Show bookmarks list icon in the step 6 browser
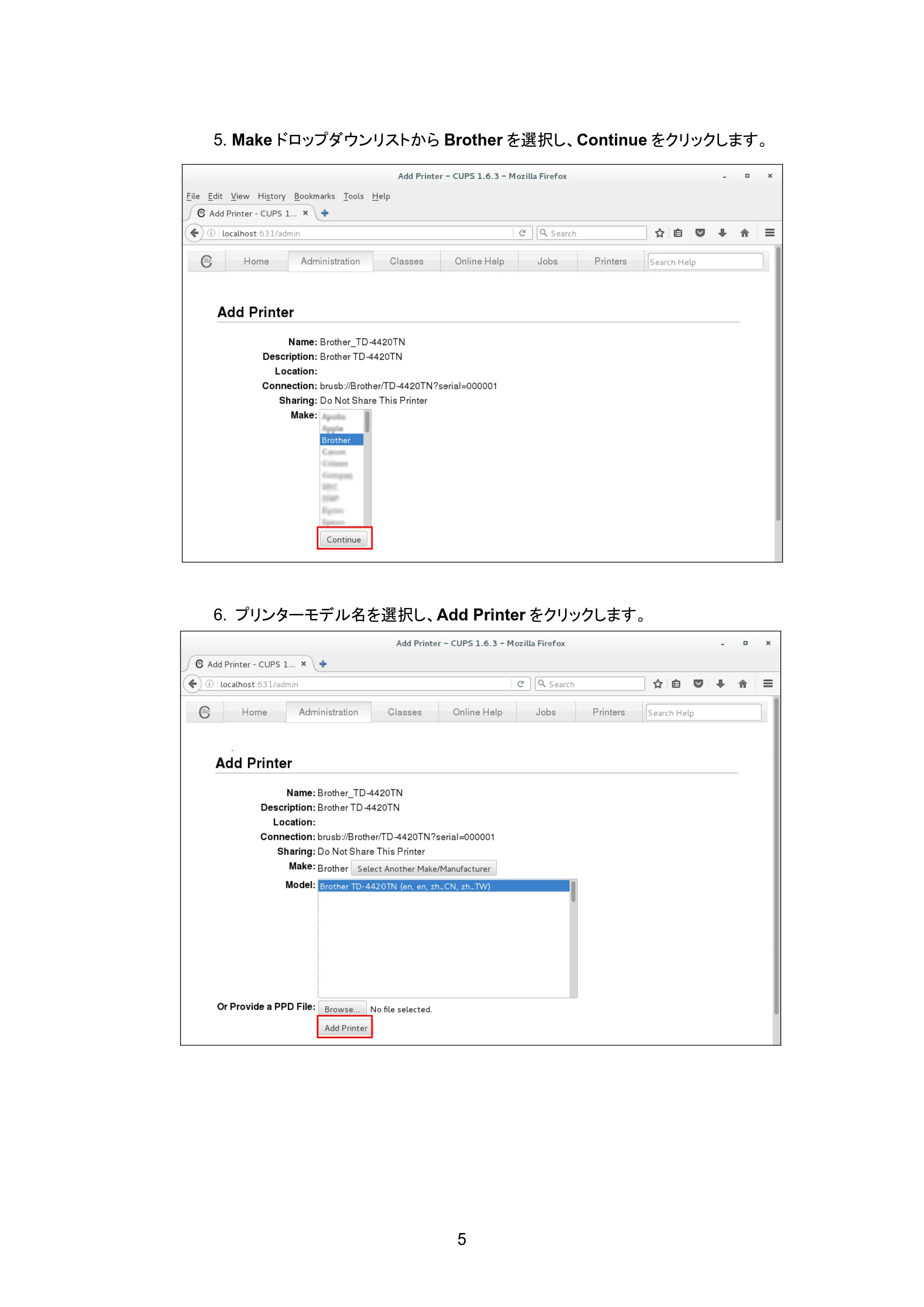 coord(676,684)
